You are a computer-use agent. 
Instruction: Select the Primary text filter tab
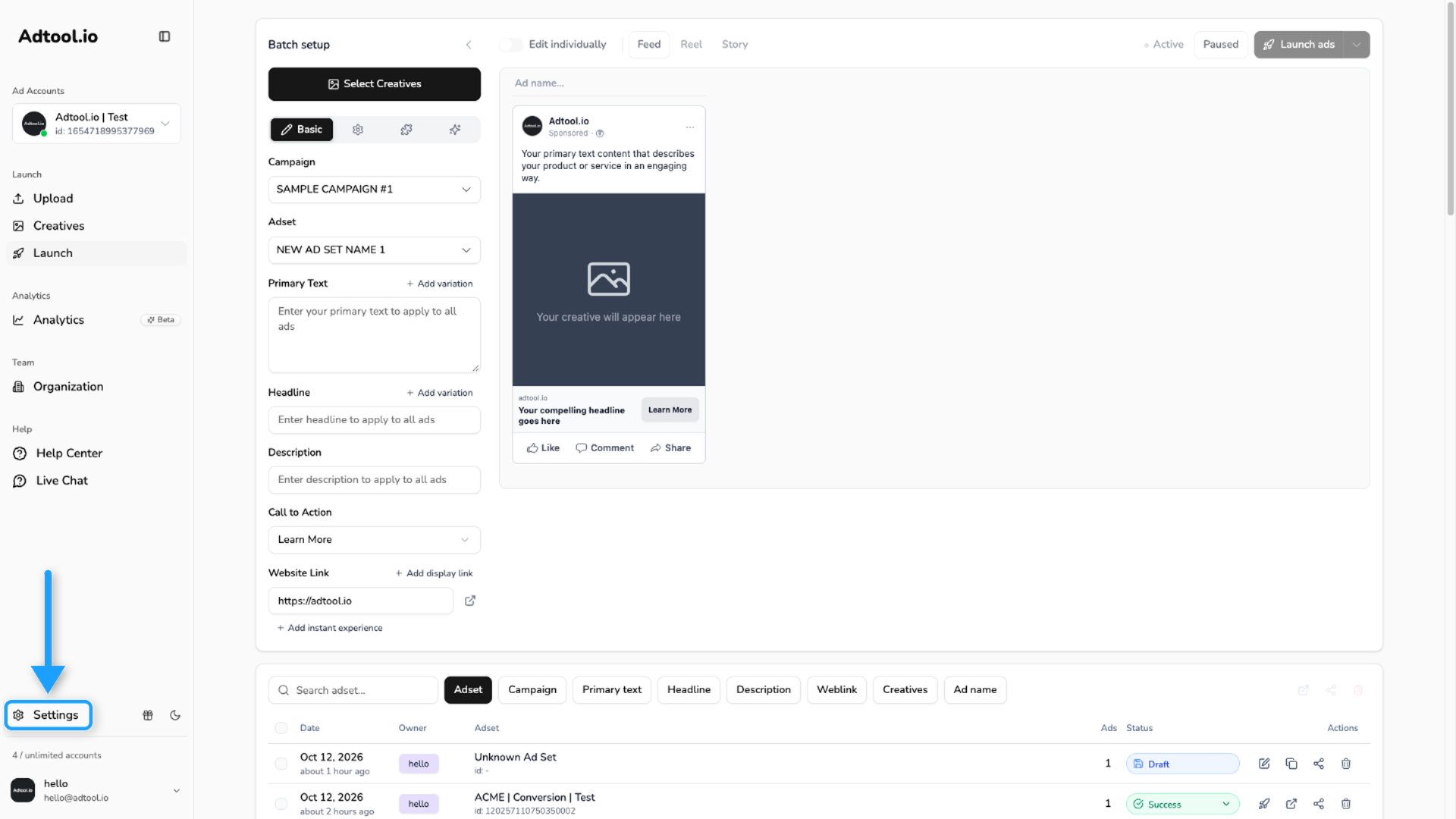click(612, 690)
